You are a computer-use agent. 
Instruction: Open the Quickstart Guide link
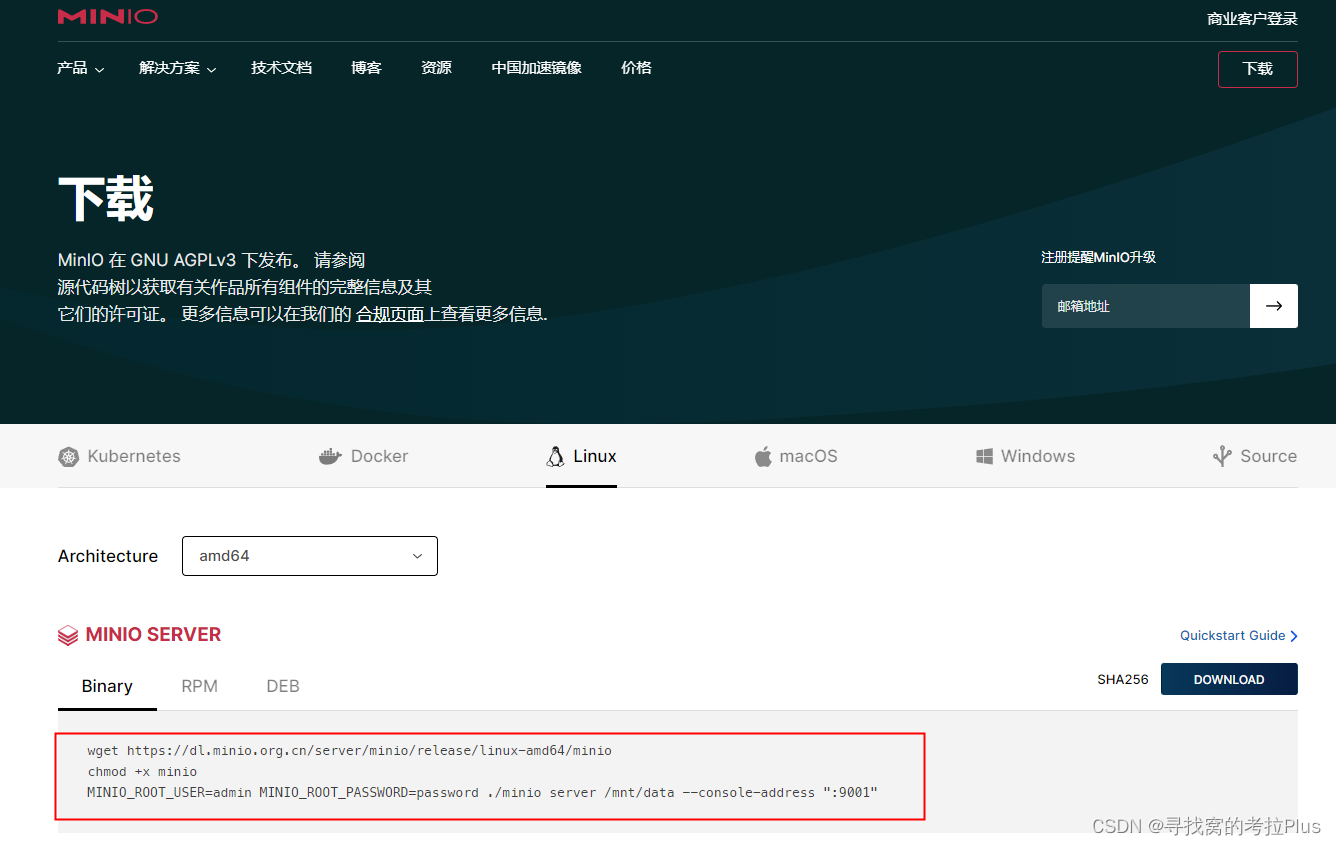click(x=1239, y=636)
